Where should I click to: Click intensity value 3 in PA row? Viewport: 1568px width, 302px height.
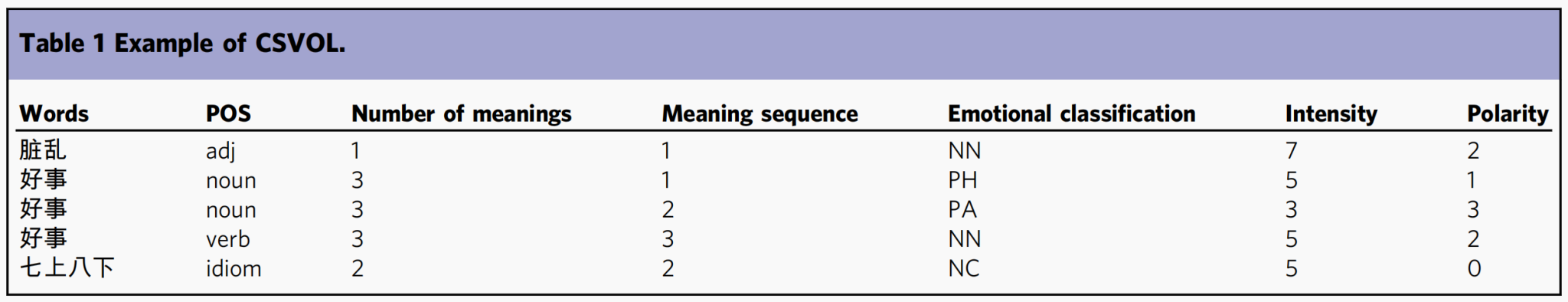click(x=1291, y=209)
